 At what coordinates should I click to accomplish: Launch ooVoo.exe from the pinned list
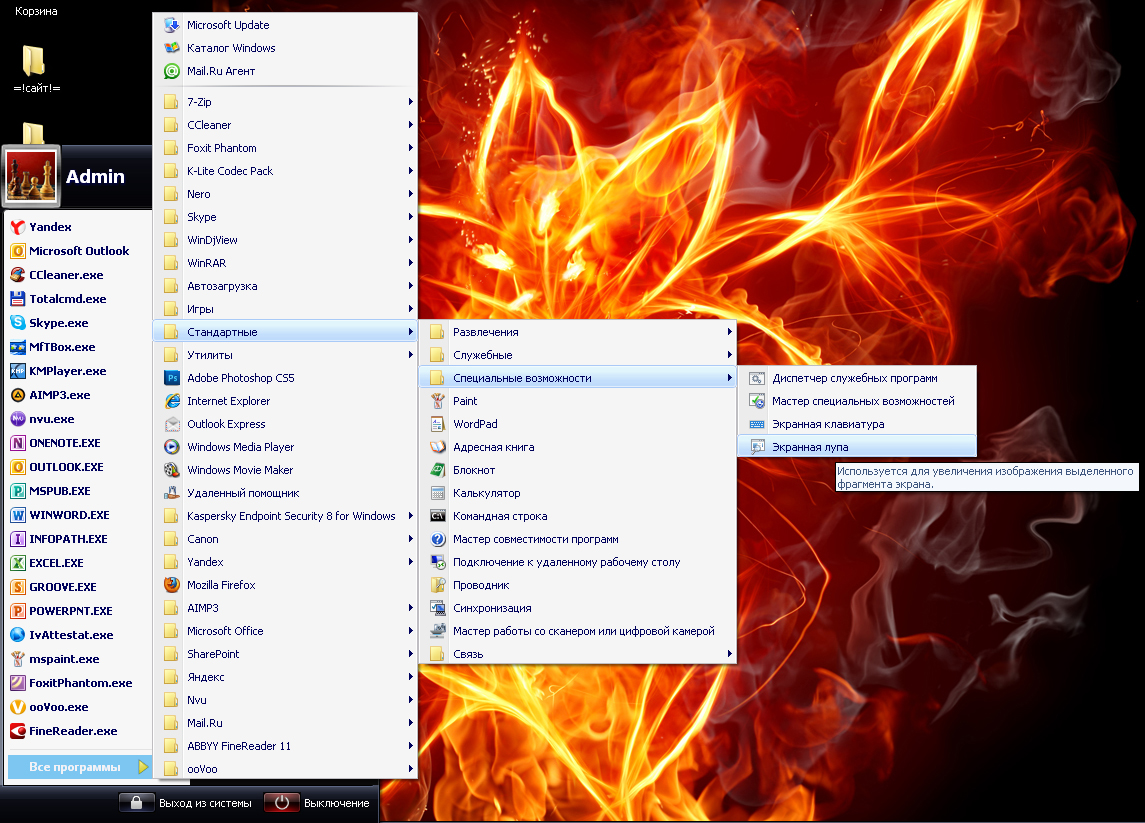pyautogui.click(x=78, y=707)
